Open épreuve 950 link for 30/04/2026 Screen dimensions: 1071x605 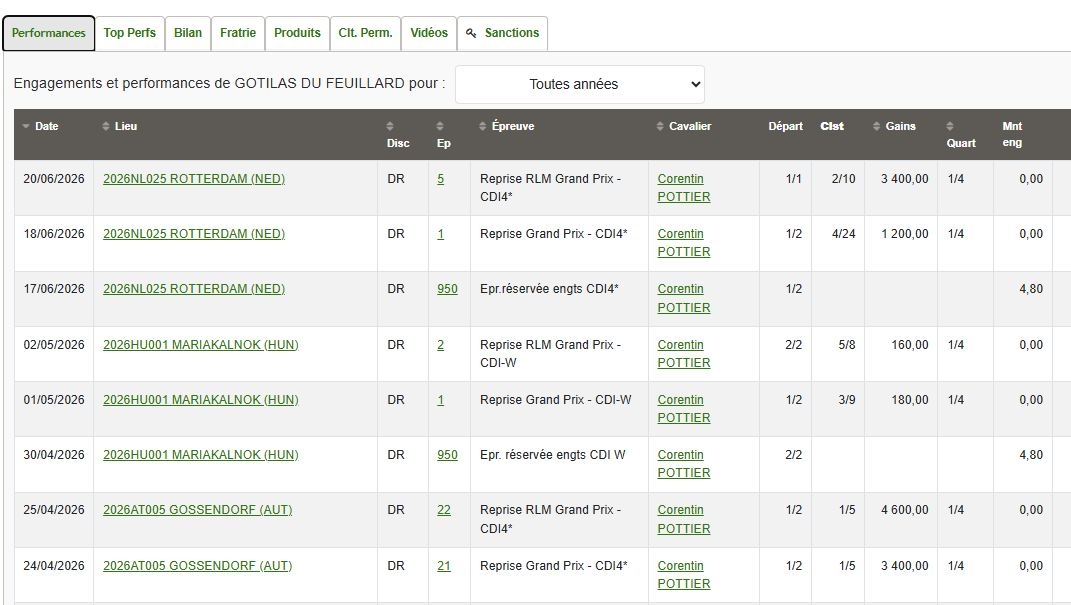(x=447, y=455)
